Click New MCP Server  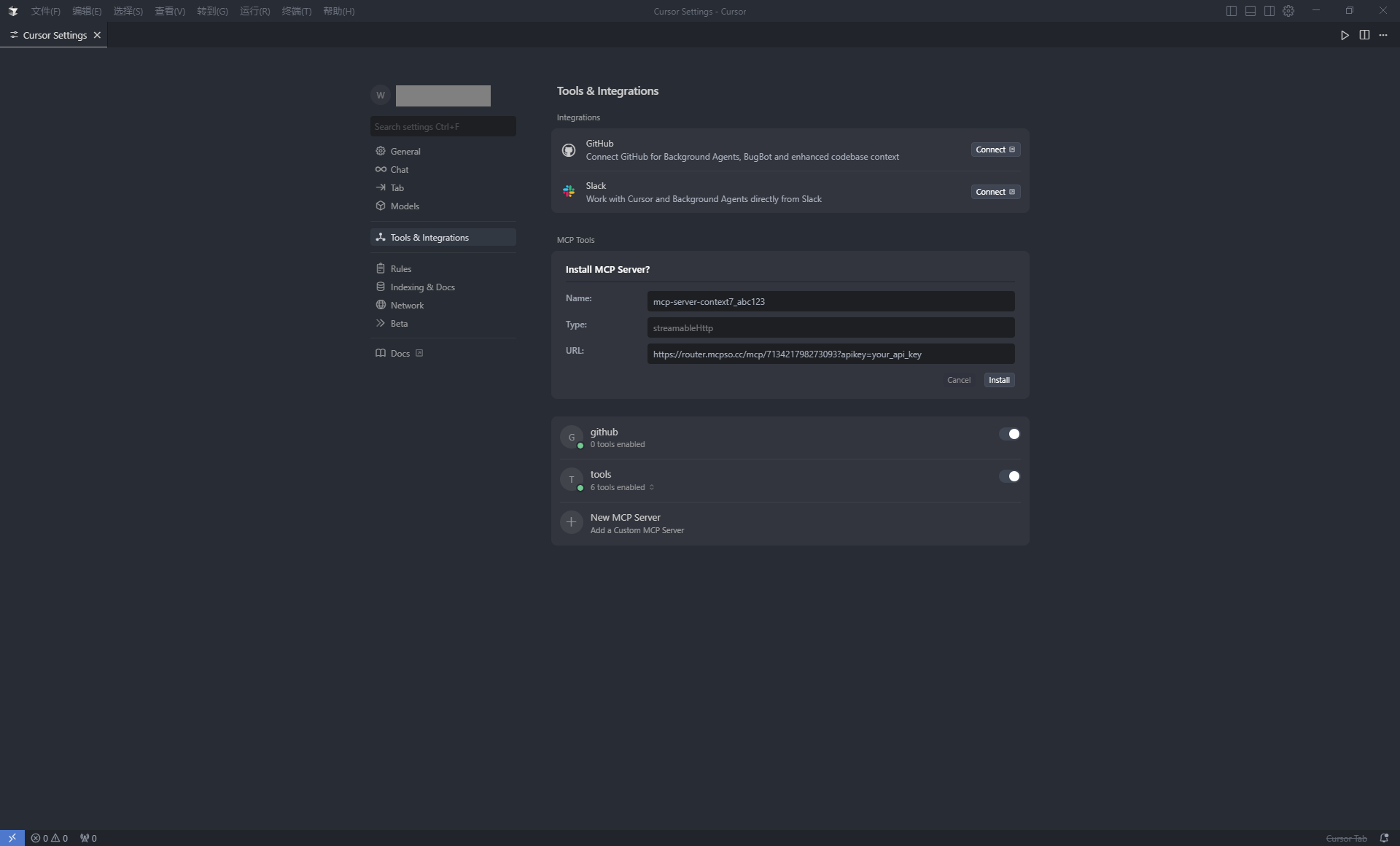(x=790, y=523)
